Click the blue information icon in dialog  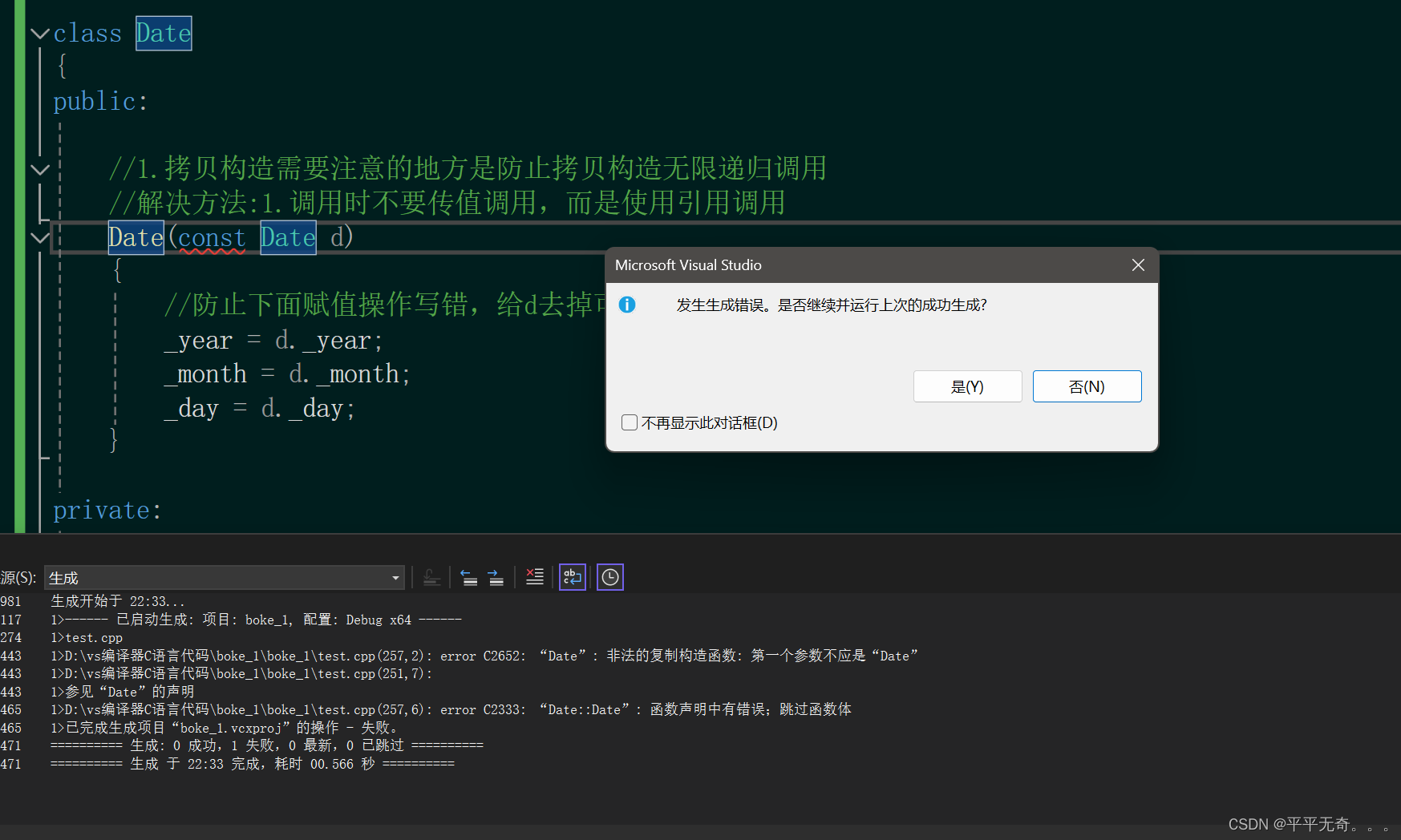[x=627, y=305]
